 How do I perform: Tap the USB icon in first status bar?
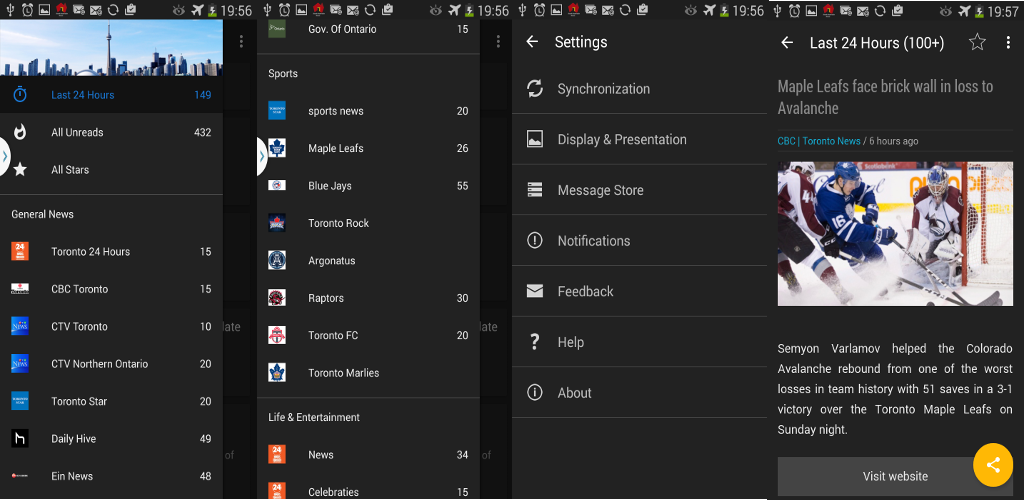(9, 10)
